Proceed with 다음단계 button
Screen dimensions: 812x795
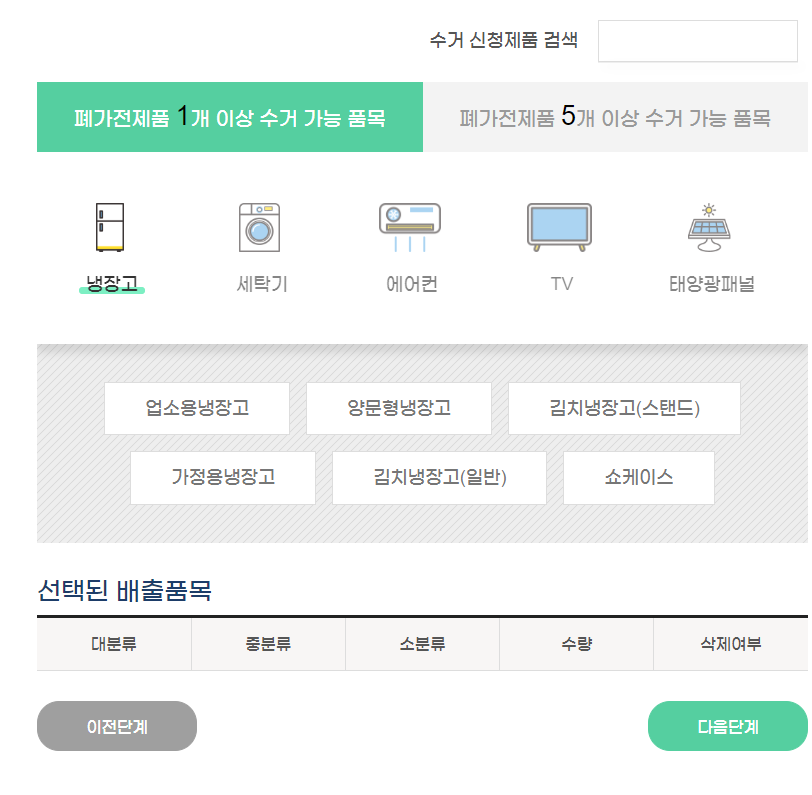point(728,726)
